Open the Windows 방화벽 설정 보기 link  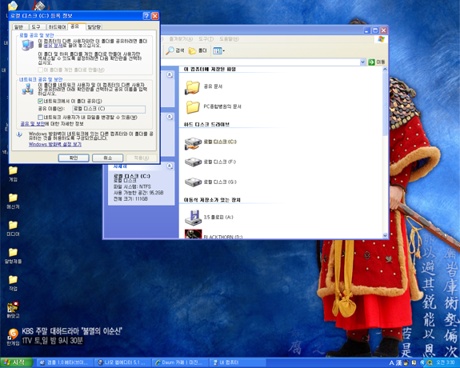pyautogui.click(x=55, y=144)
